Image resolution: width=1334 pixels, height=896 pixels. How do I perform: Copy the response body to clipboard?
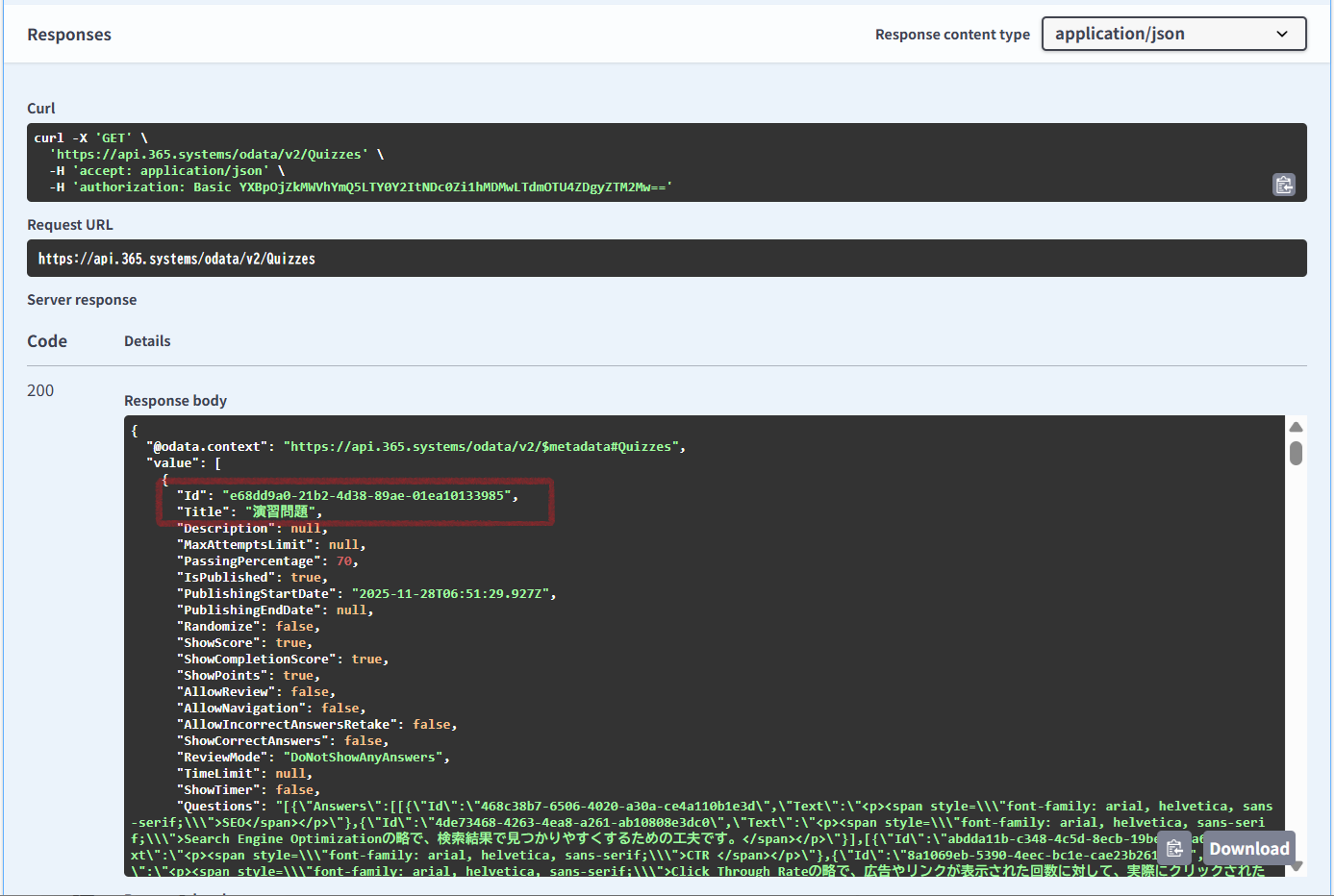[1174, 849]
